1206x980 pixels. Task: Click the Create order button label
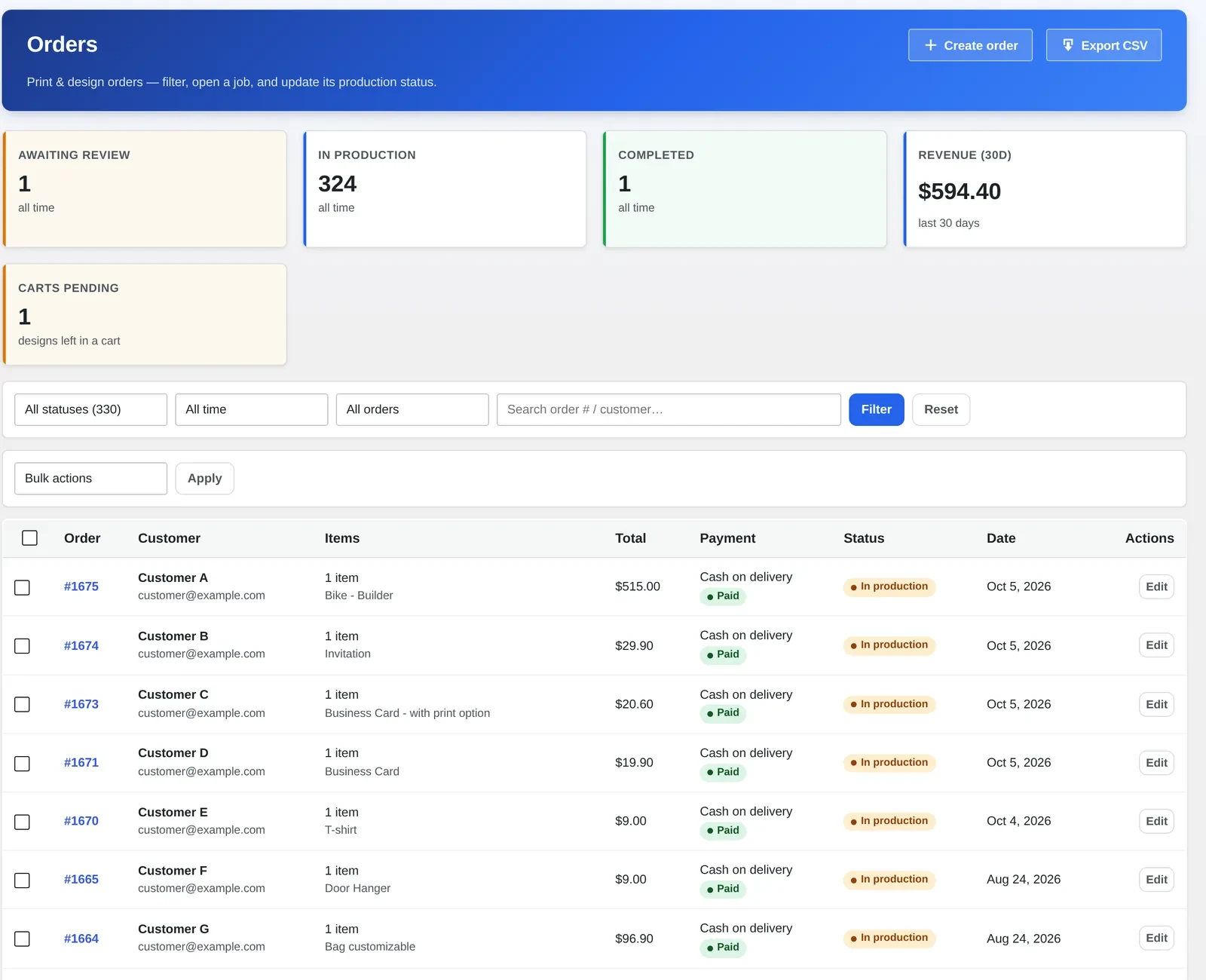click(x=981, y=45)
